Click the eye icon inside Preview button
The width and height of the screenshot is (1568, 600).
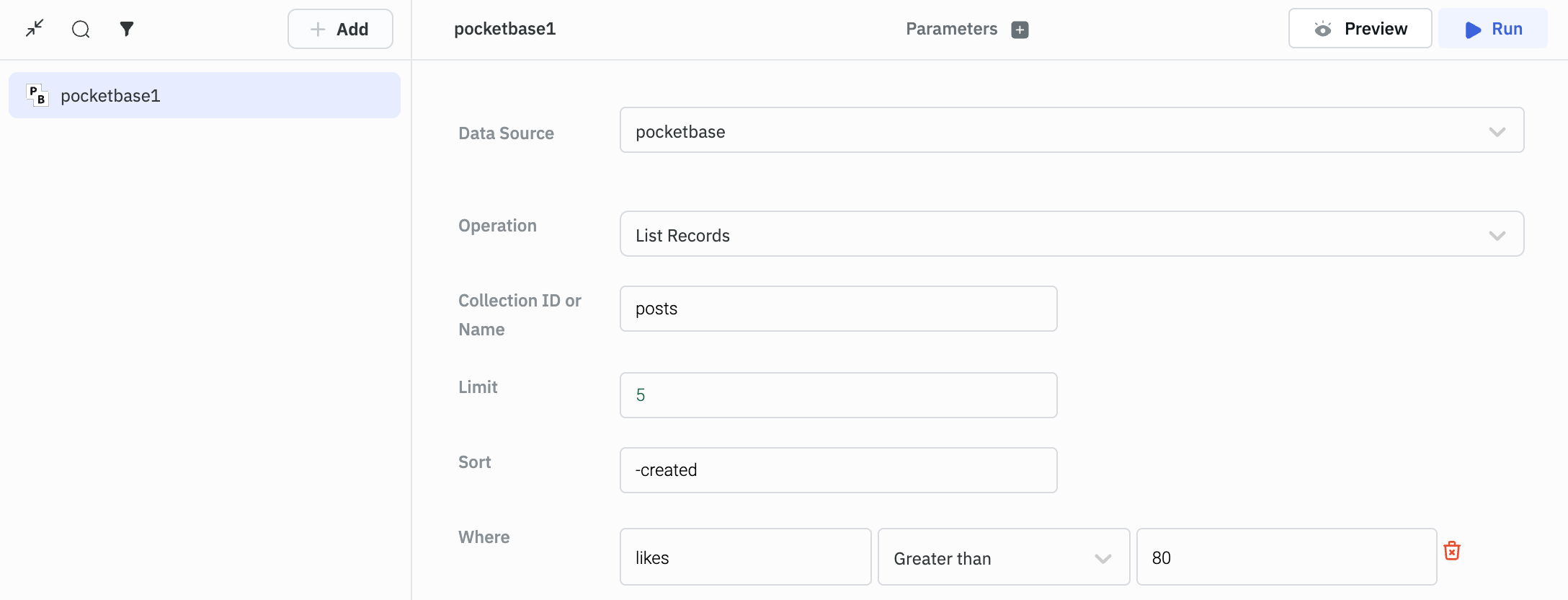[x=1322, y=30]
